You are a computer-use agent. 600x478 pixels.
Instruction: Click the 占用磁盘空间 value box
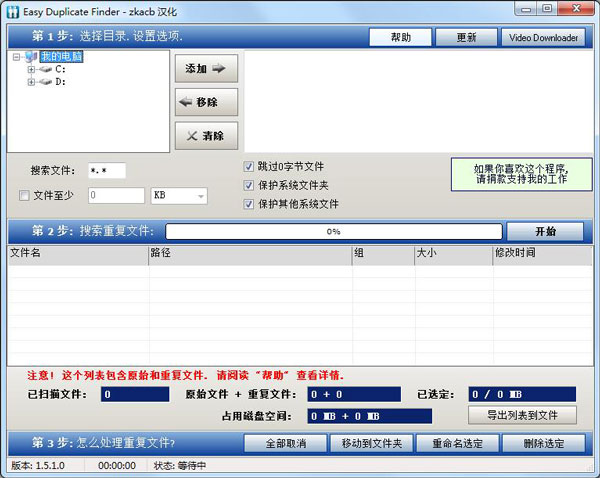coord(370,416)
